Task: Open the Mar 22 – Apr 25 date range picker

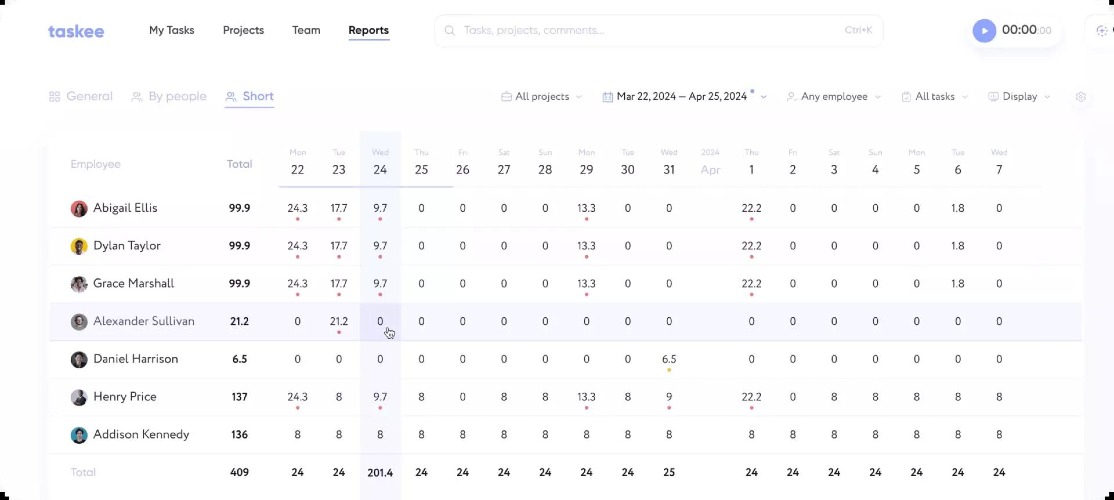Action: click(684, 97)
